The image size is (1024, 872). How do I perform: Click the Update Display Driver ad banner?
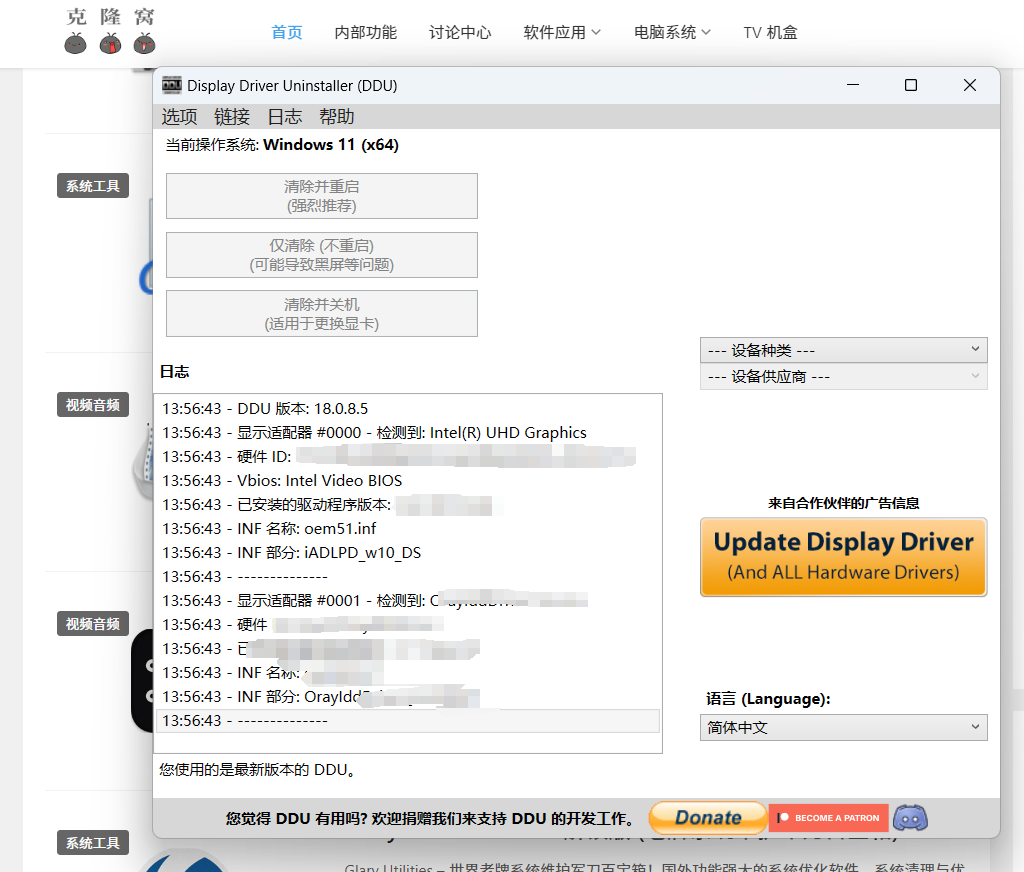pyautogui.click(x=843, y=557)
